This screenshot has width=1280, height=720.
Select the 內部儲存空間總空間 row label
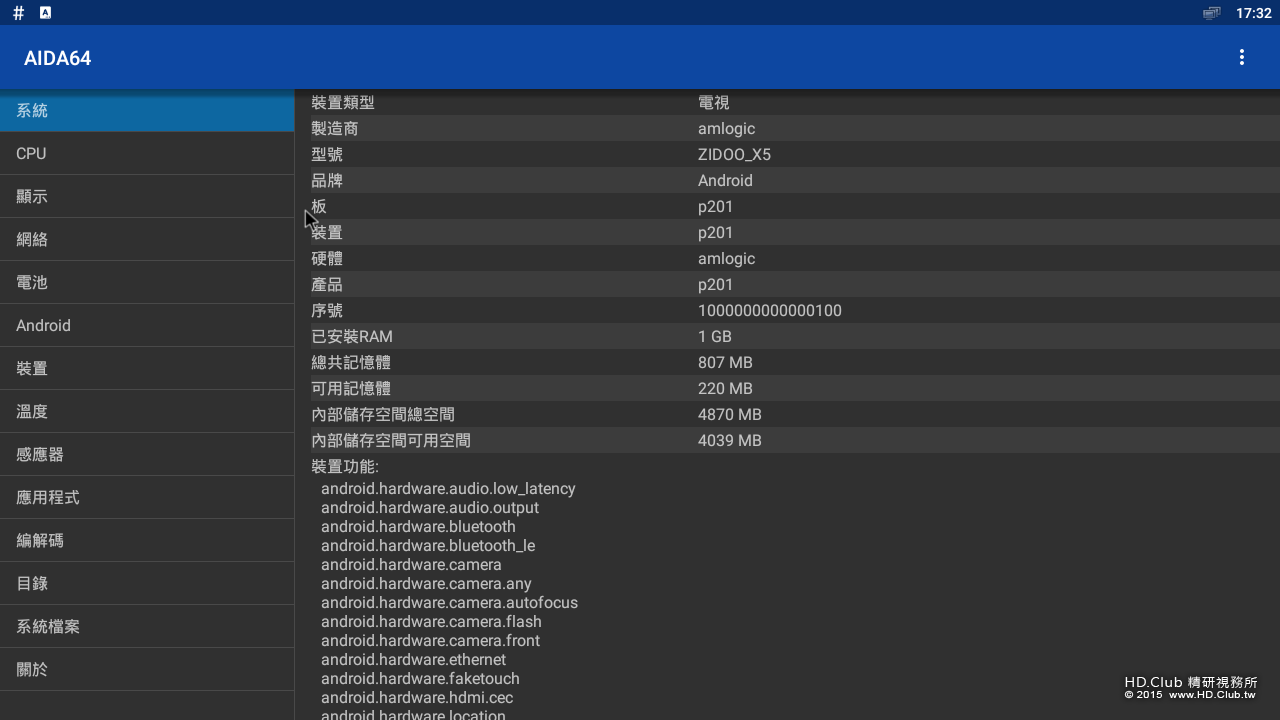pos(383,415)
